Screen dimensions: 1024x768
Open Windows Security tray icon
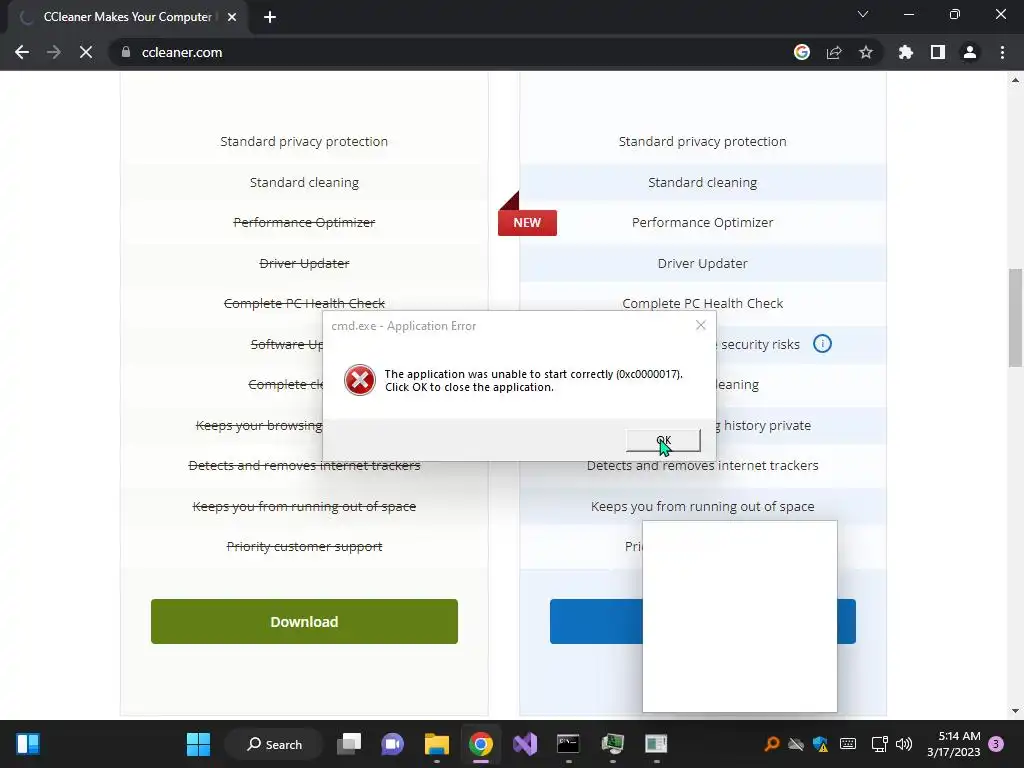coord(820,744)
